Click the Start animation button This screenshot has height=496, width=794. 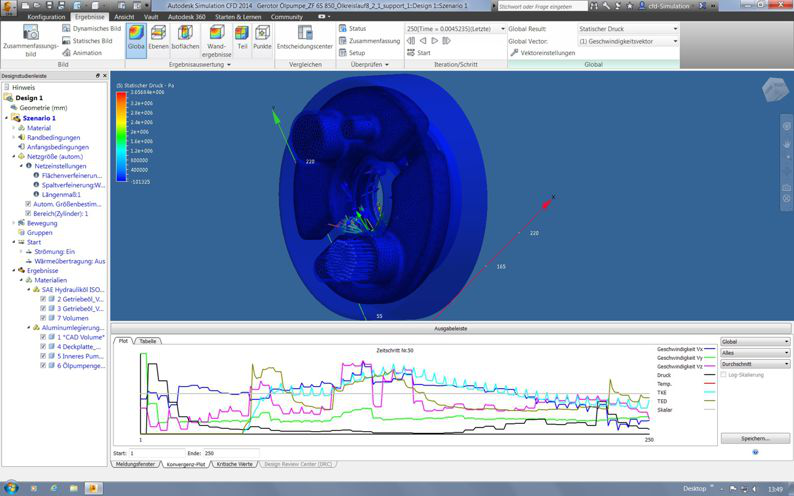pos(419,53)
